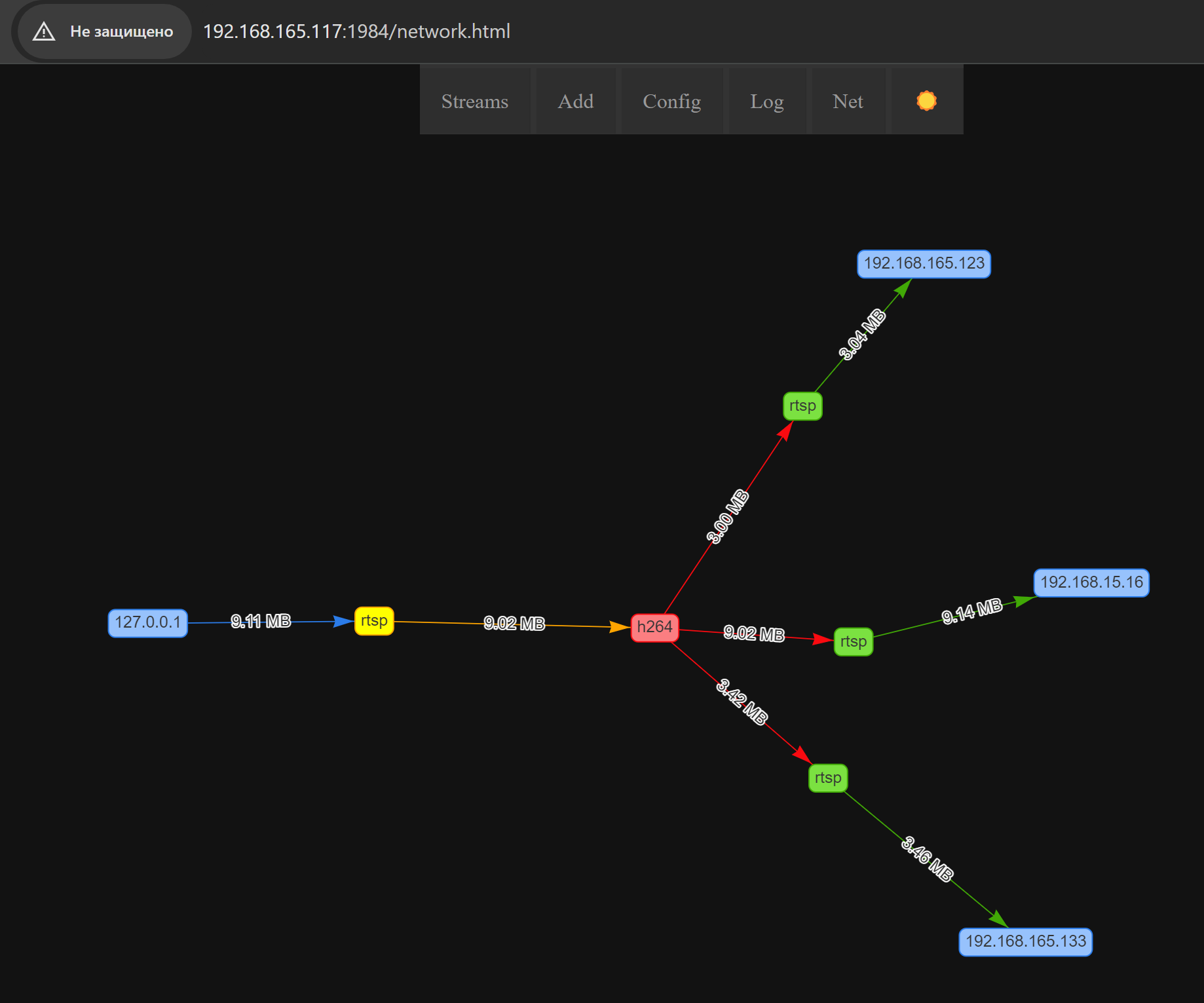Image resolution: width=1204 pixels, height=1003 pixels.
Task: Click the green rtsp node below 192.168.165.123
Action: point(802,406)
